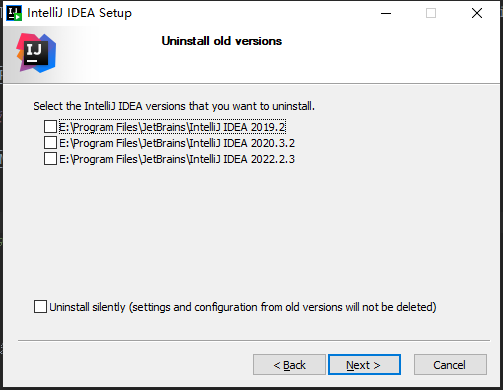This screenshot has width=503, height=390.
Task: Click the IntelliJ IDEA 2019.2 path label text
Action: tap(172, 127)
